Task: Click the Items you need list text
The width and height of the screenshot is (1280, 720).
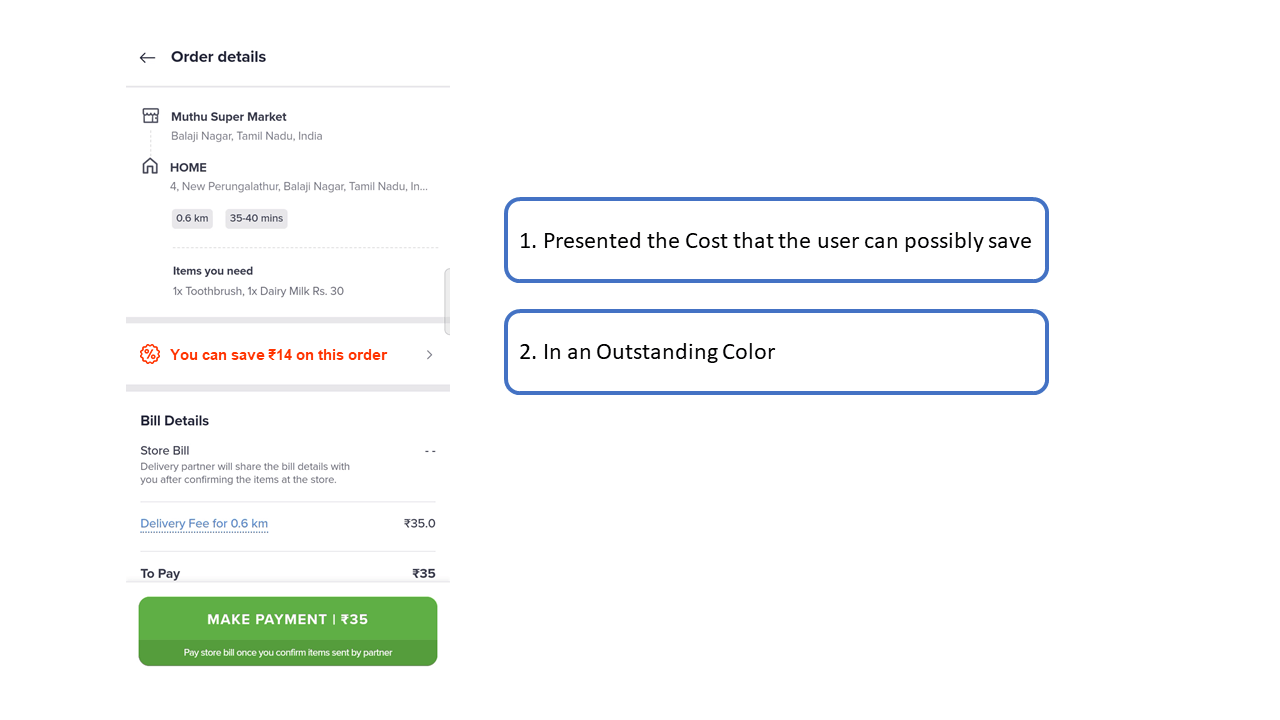Action: 258,291
